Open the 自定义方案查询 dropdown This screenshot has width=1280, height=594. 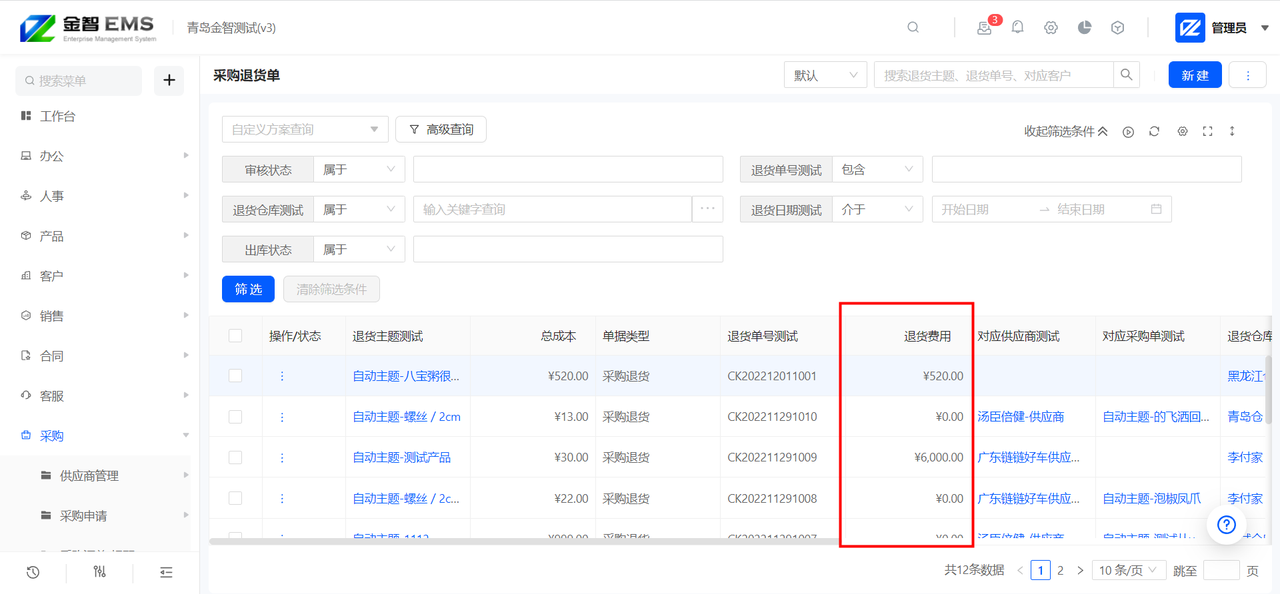[x=305, y=129]
